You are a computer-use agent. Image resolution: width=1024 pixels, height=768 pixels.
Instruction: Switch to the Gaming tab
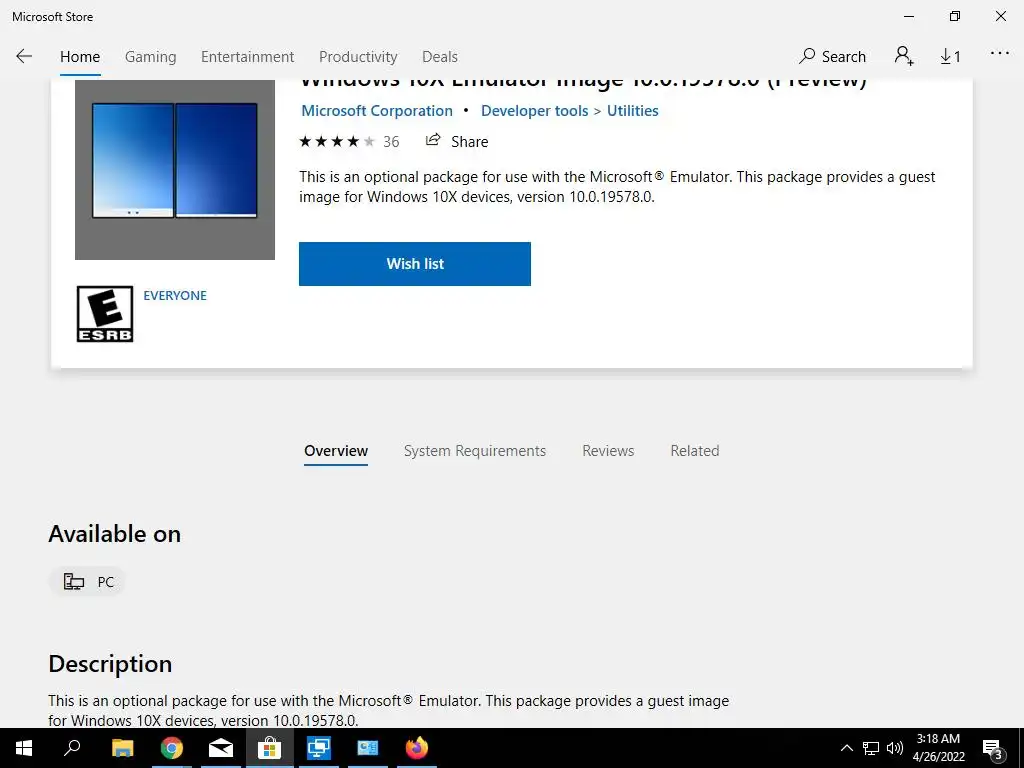(151, 57)
